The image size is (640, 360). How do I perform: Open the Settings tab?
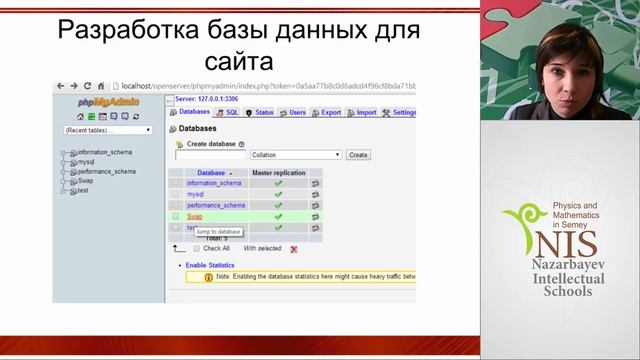pos(398,113)
